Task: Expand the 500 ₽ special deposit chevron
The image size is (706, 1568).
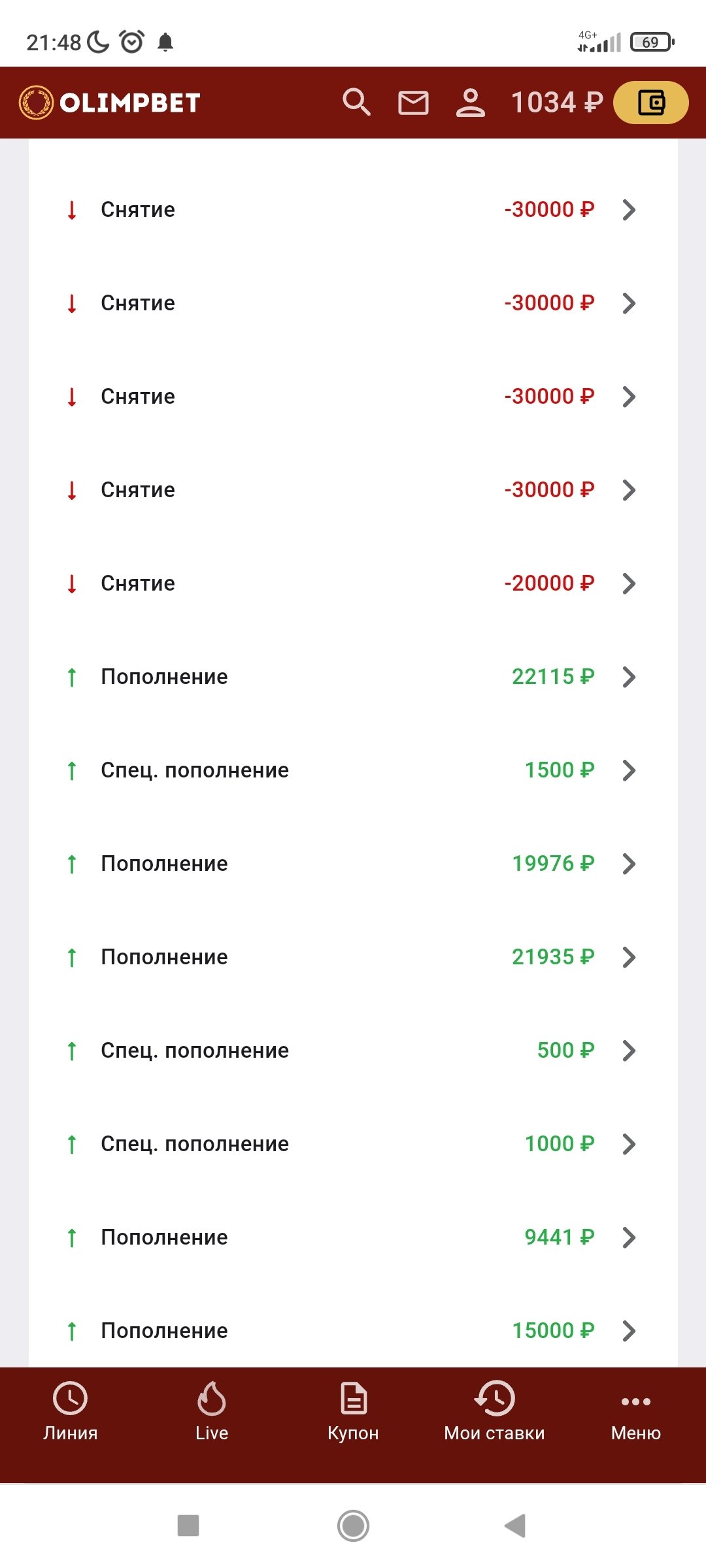Action: coord(629,1051)
